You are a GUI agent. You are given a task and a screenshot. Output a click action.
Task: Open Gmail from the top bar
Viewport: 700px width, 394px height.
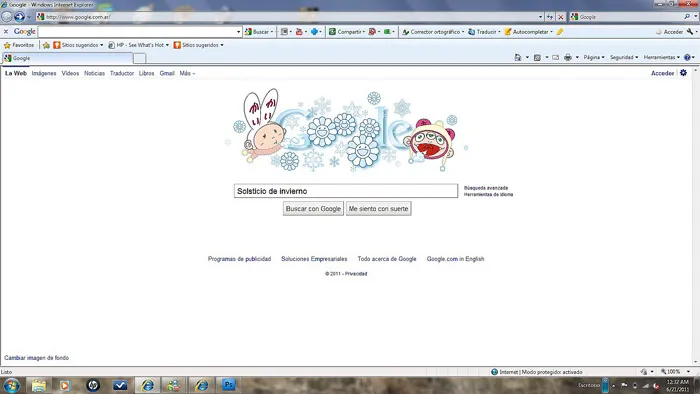(167, 73)
